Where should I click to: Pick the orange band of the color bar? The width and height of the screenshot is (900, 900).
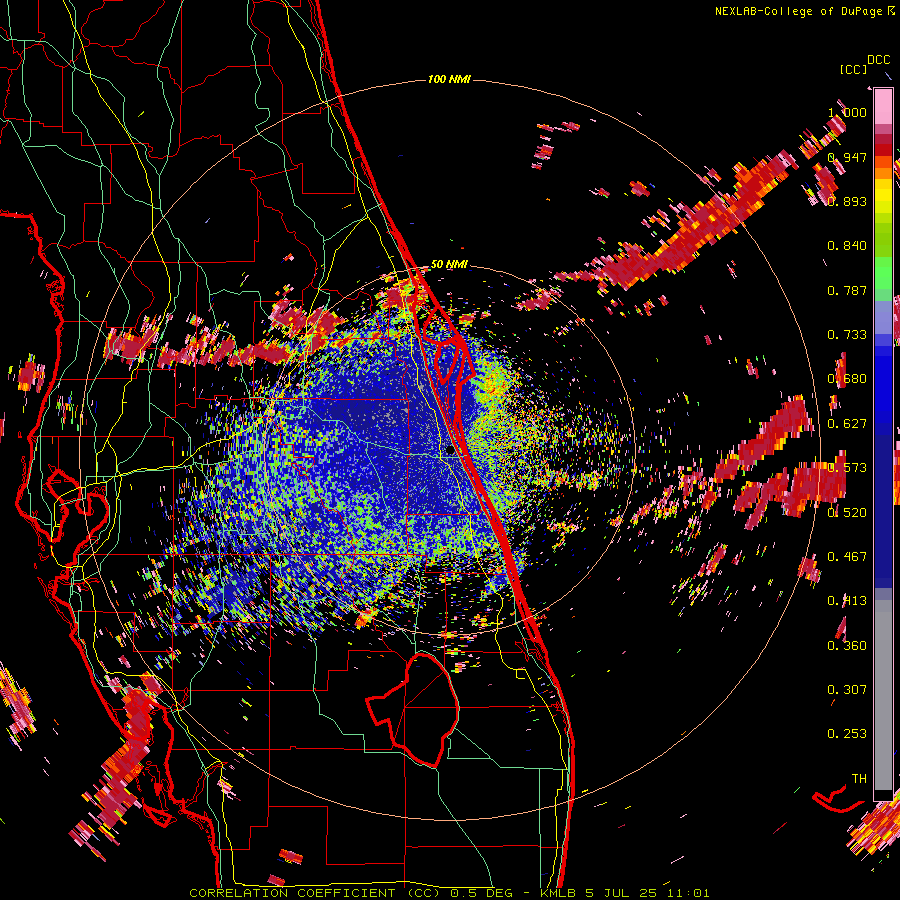pyautogui.click(x=883, y=171)
